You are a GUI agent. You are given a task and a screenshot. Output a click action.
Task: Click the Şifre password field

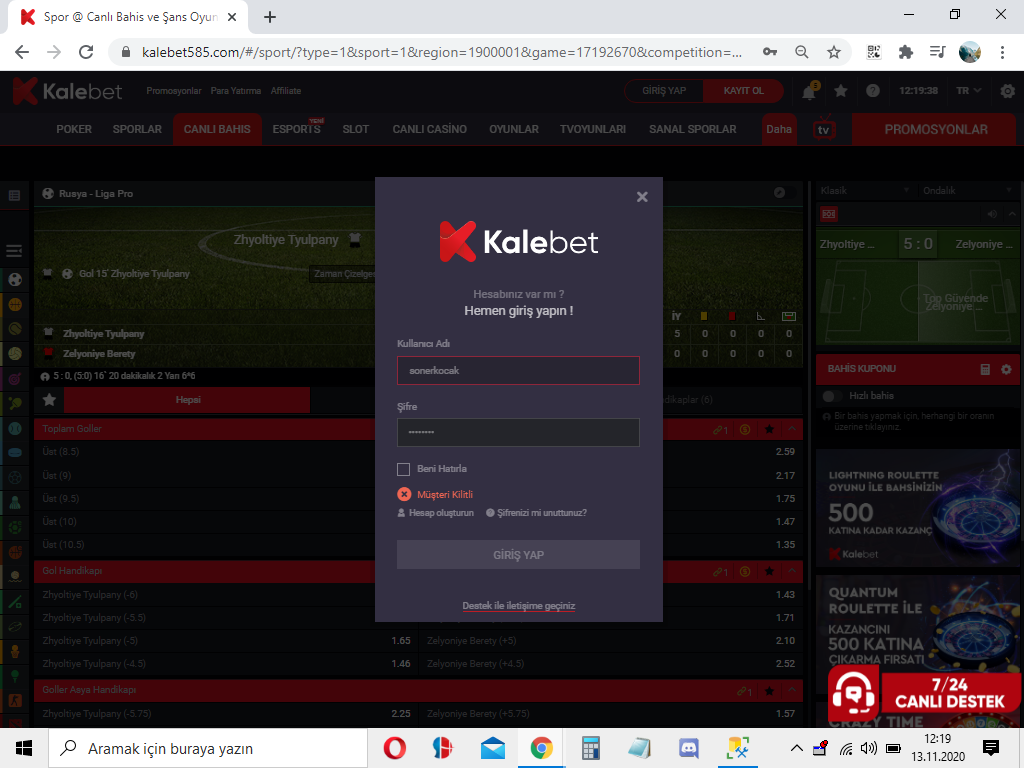coord(518,432)
